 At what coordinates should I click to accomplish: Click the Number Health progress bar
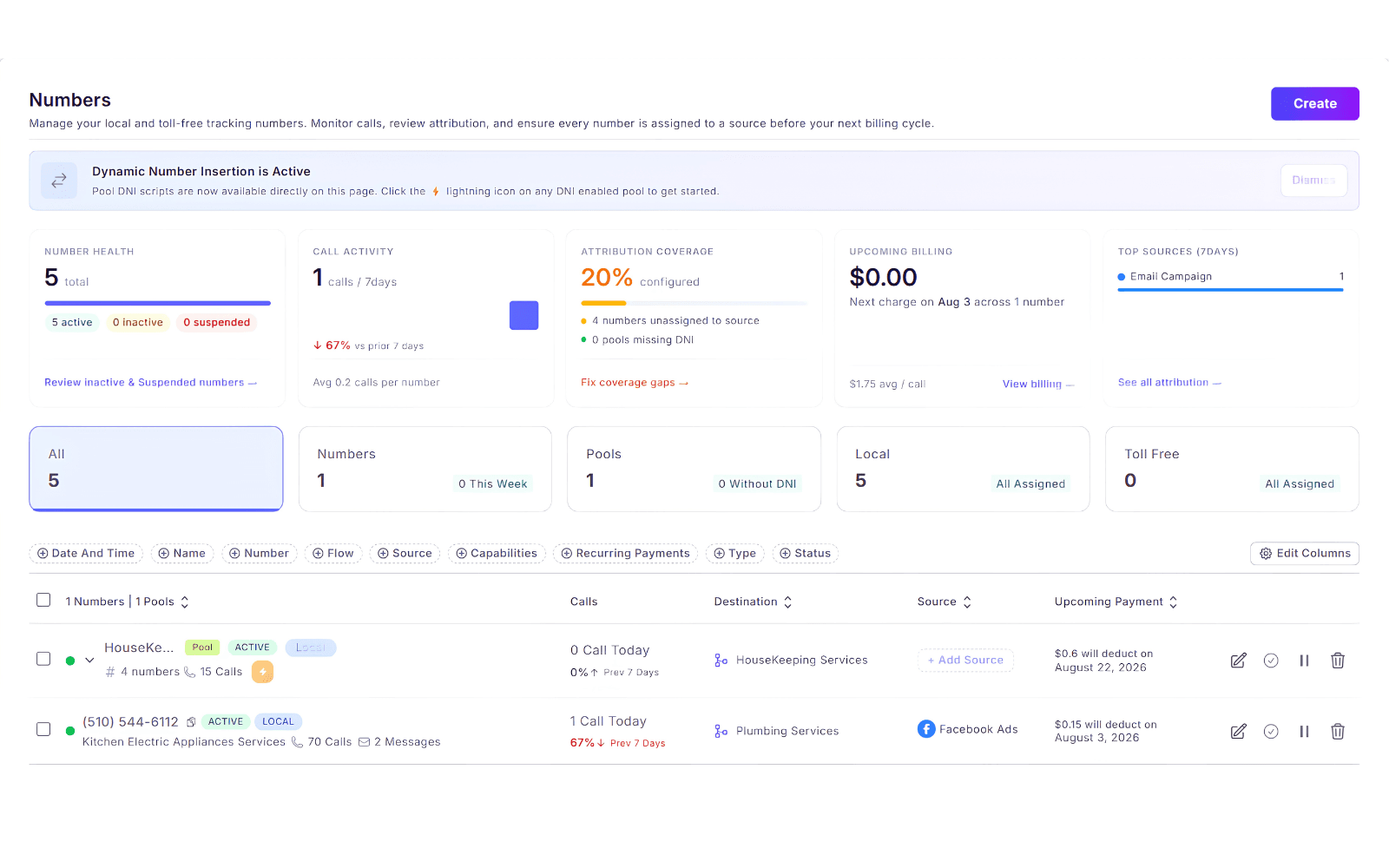click(x=157, y=303)
